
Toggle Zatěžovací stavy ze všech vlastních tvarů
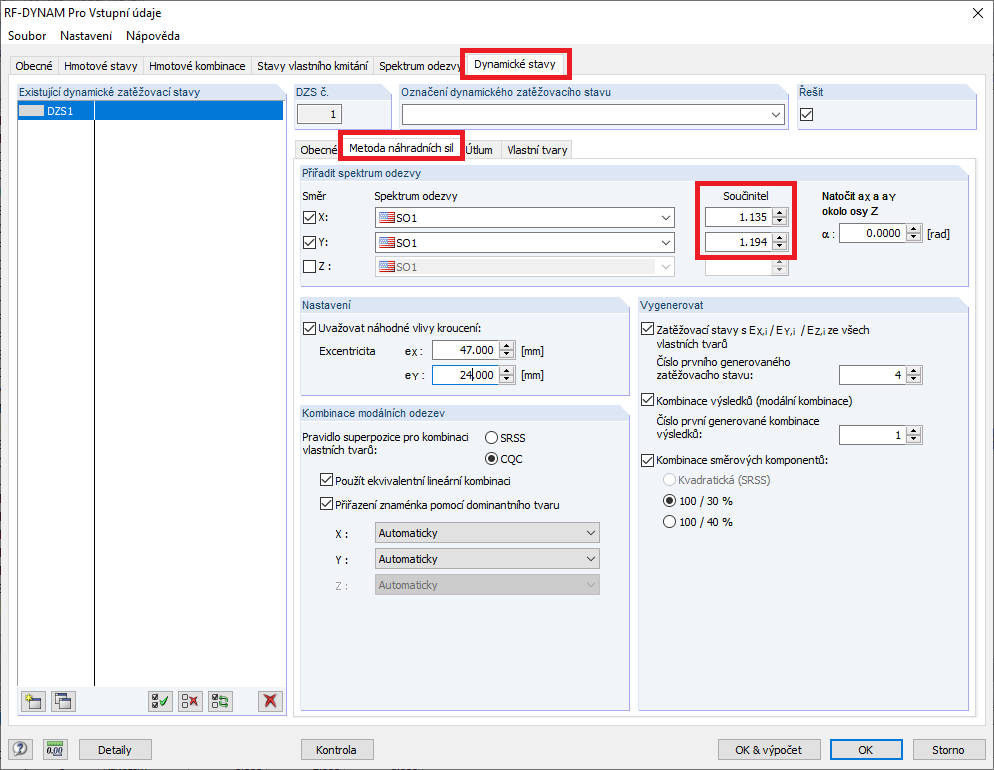[647, 329]
